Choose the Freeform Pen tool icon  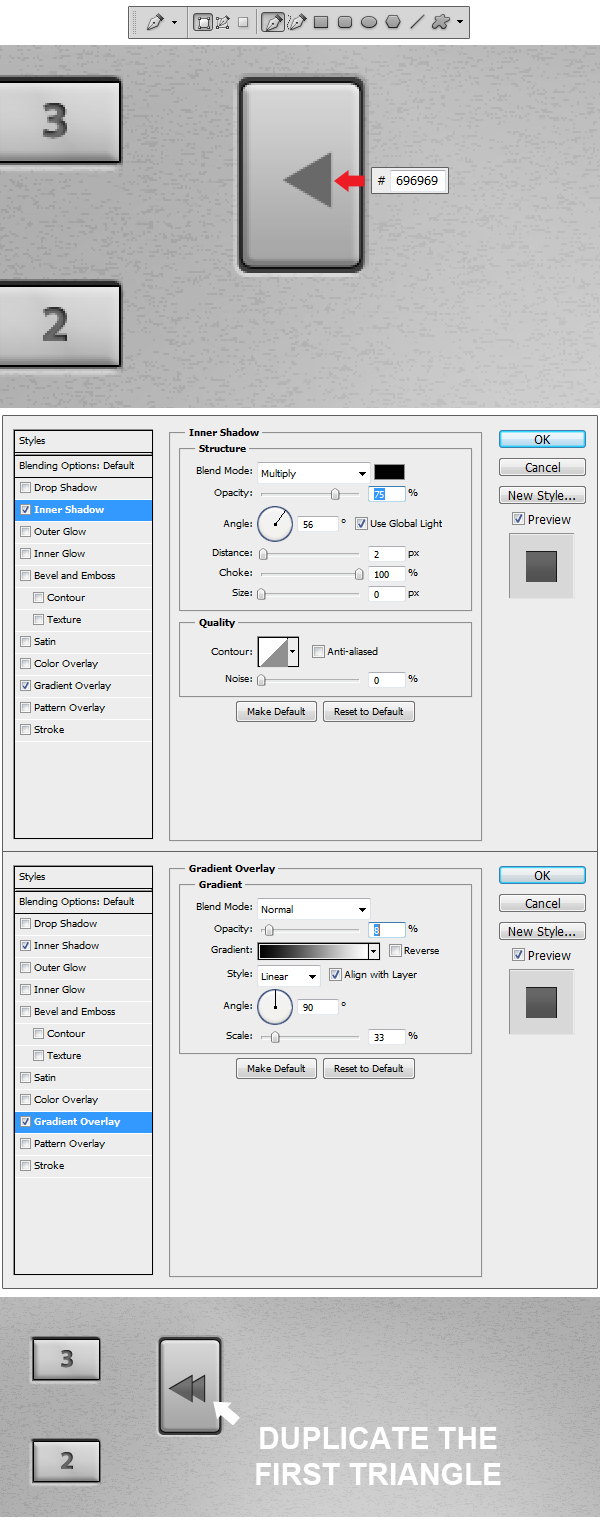tap(296, 22)
